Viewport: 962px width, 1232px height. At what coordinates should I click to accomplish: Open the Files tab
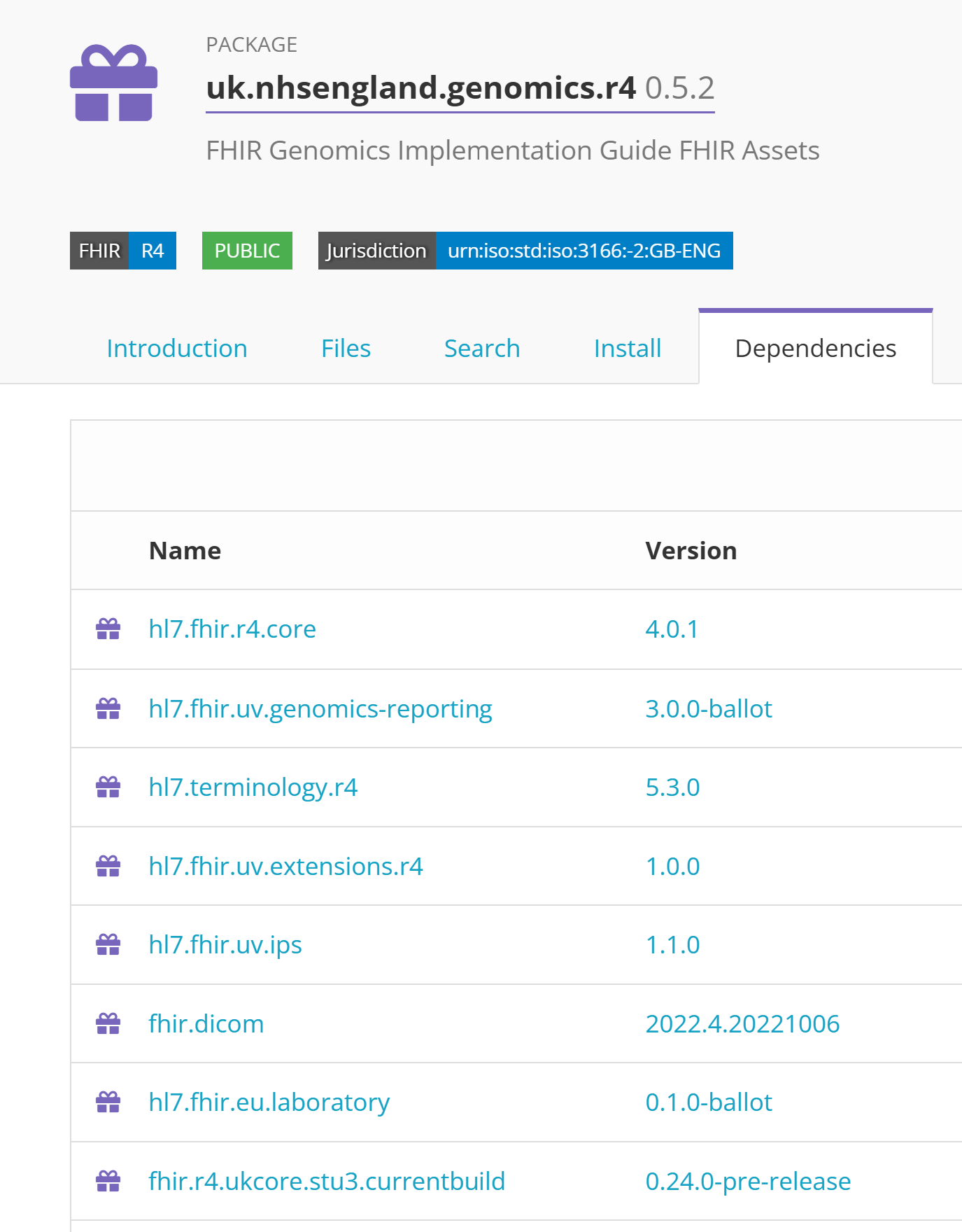pos(346,349)
